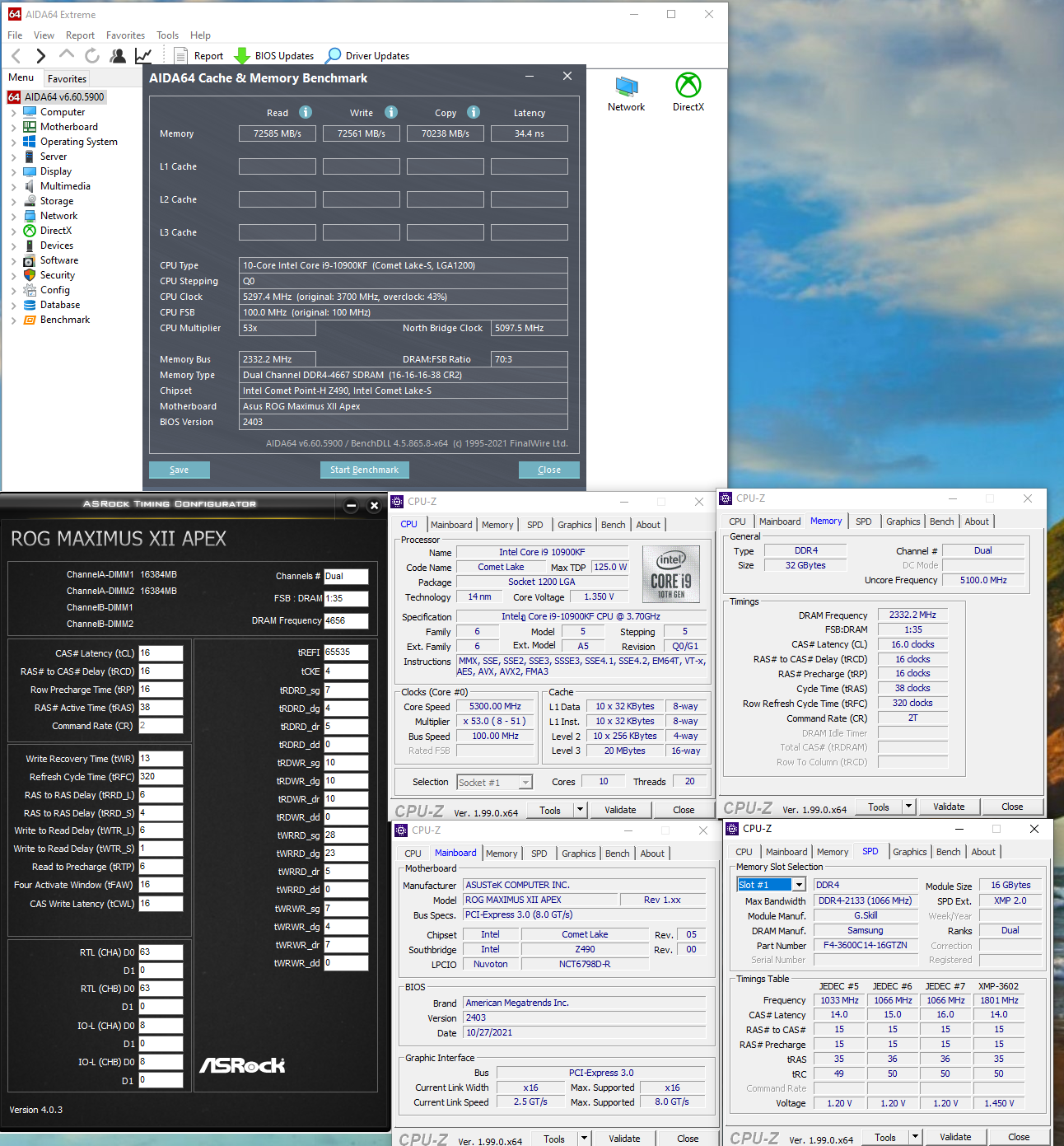Click the Copy info icon in benchmark
Screen dimensions: 1064x1146
(474, 112)
